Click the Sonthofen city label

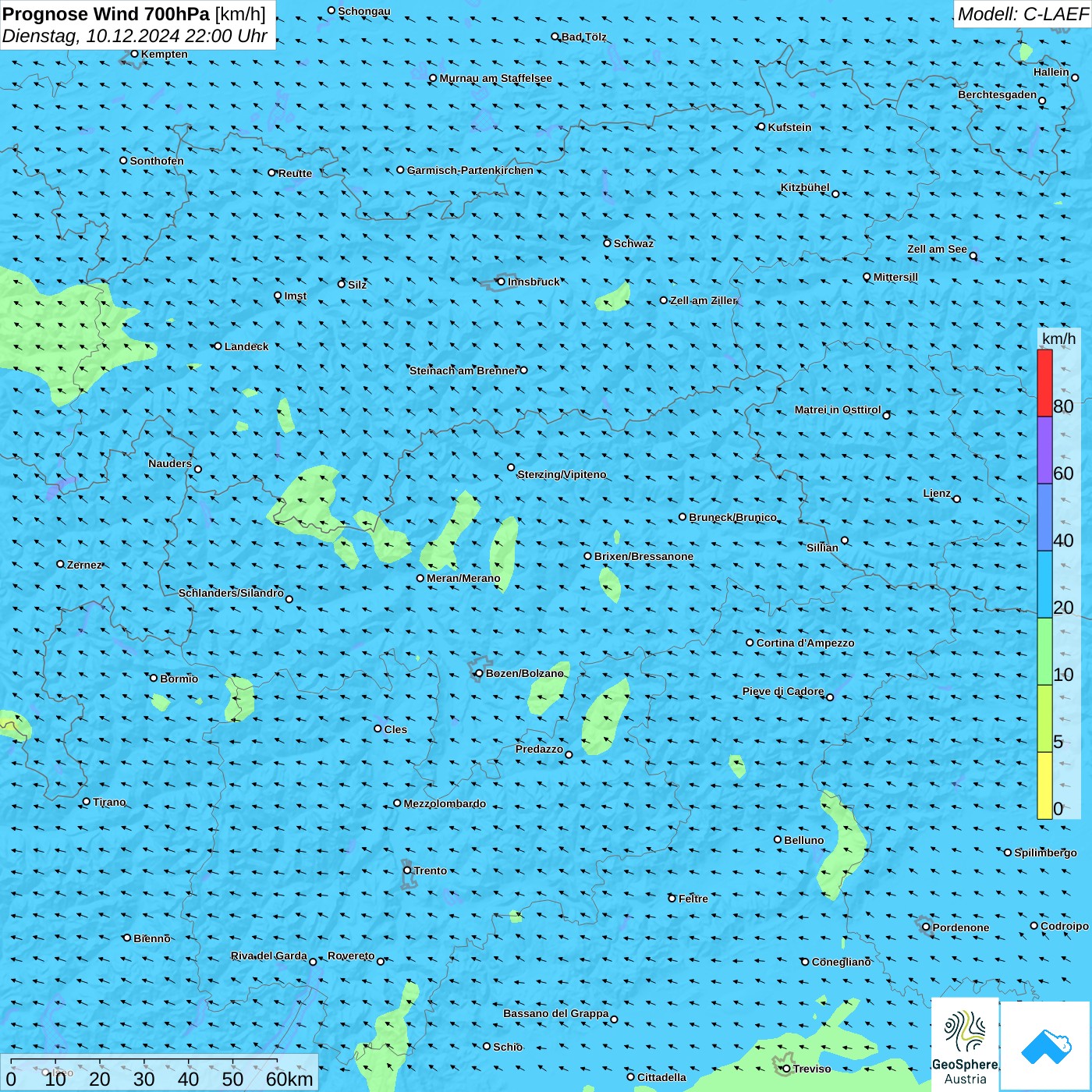pos(157,161)
